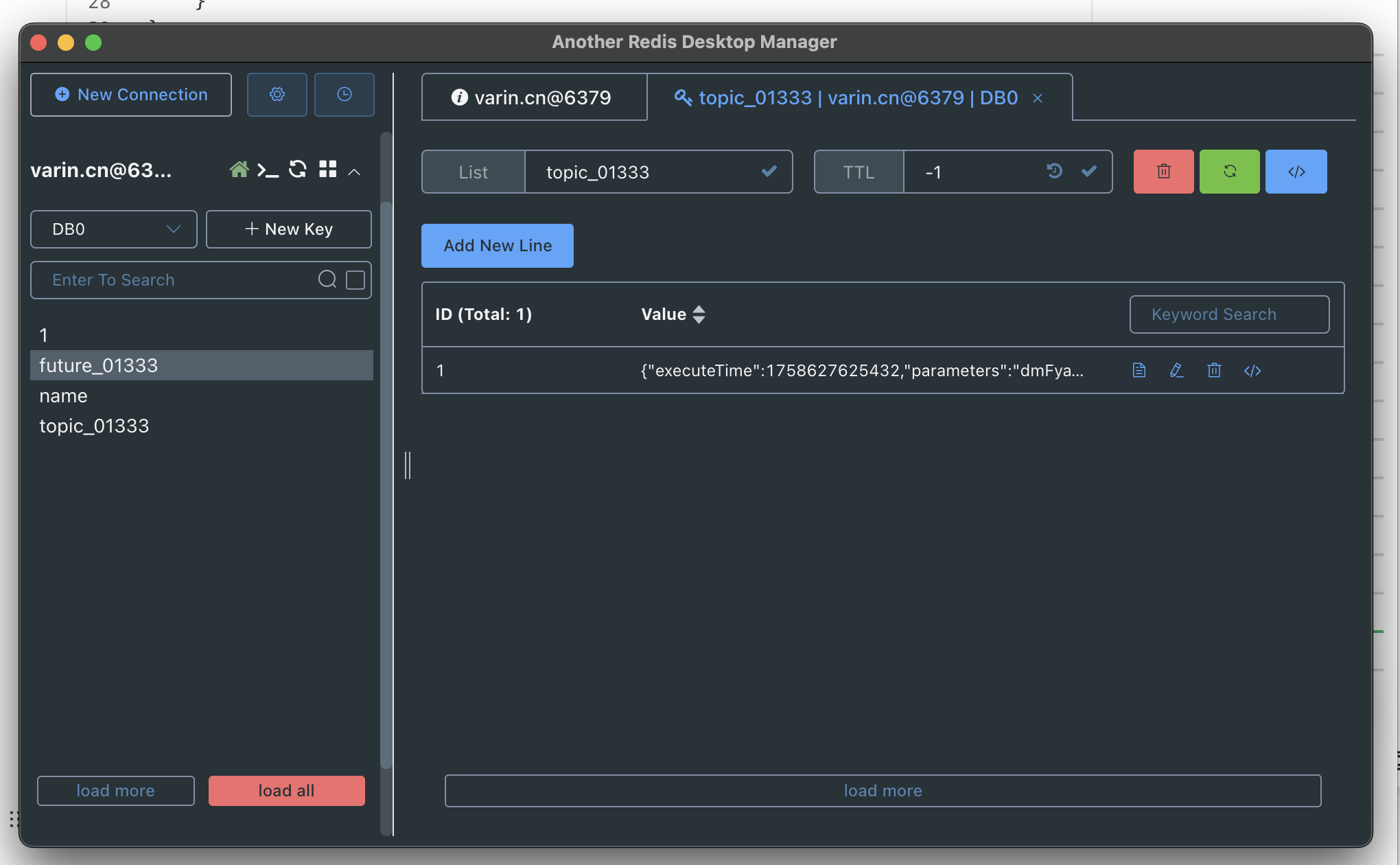Open Redis console terminal icon
1400x865 pixels.
pos(268,170)
